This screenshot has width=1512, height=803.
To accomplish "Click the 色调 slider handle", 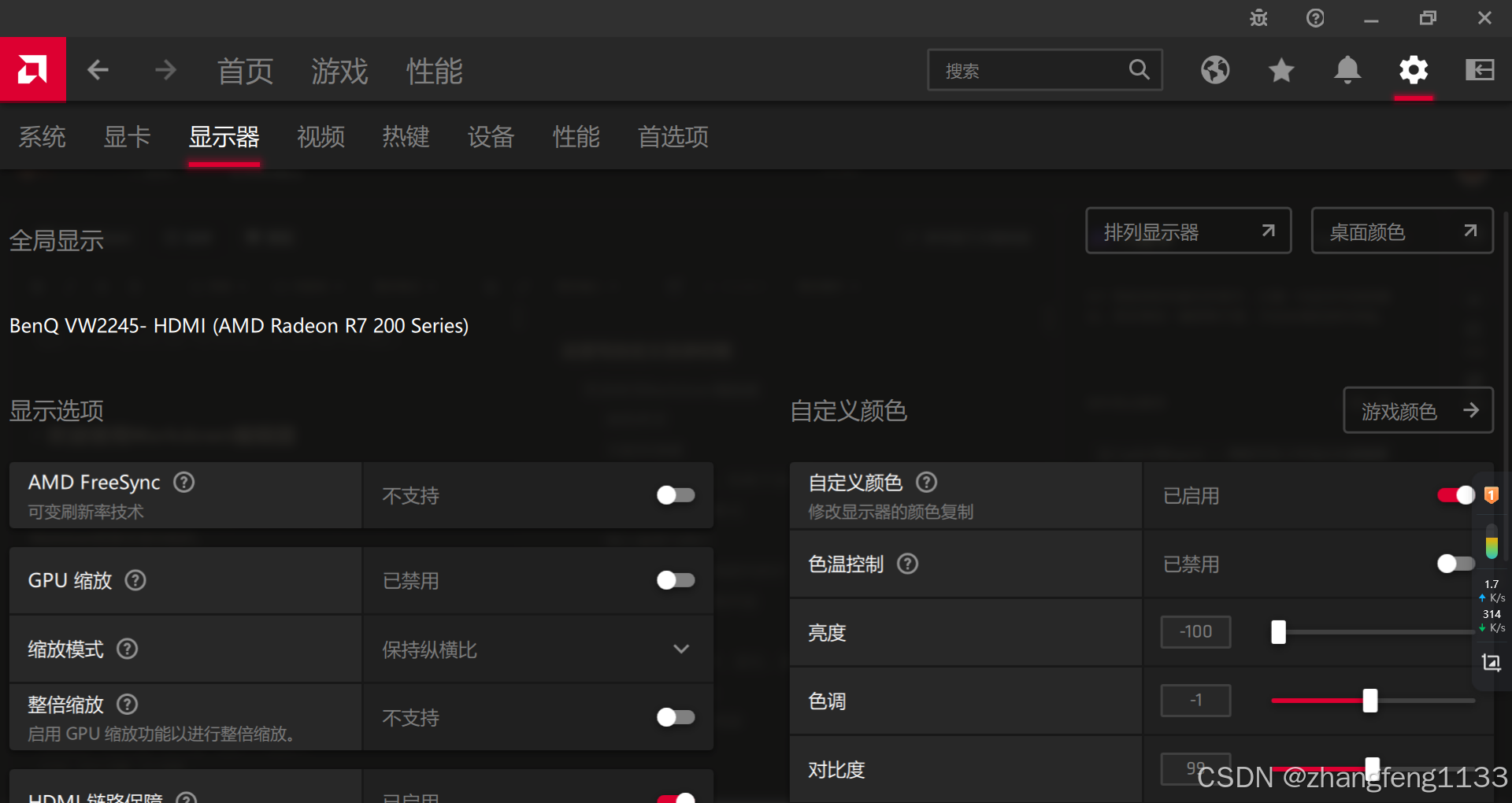I will pos(1370,700).
